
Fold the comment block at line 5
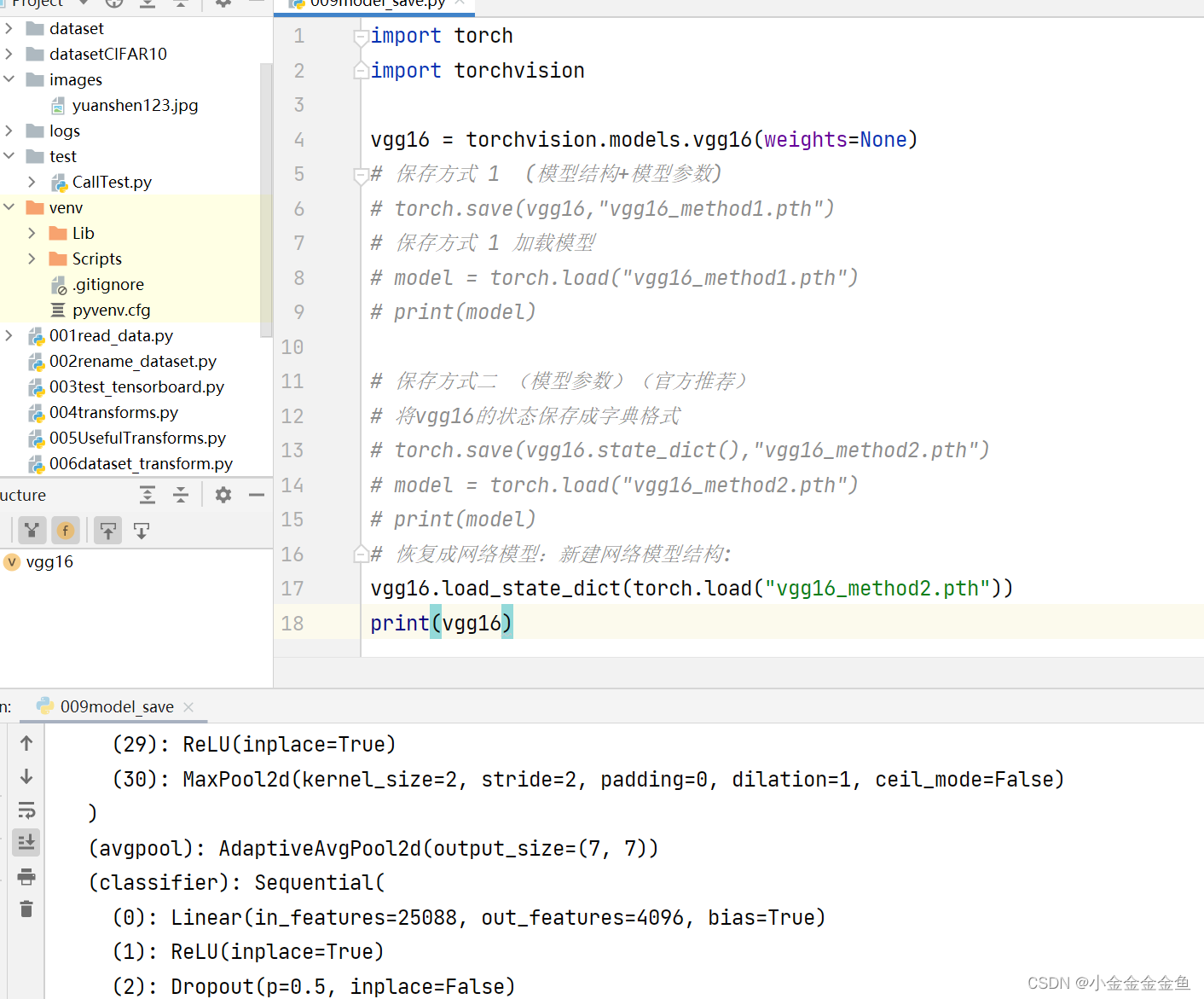pos(361,175)
